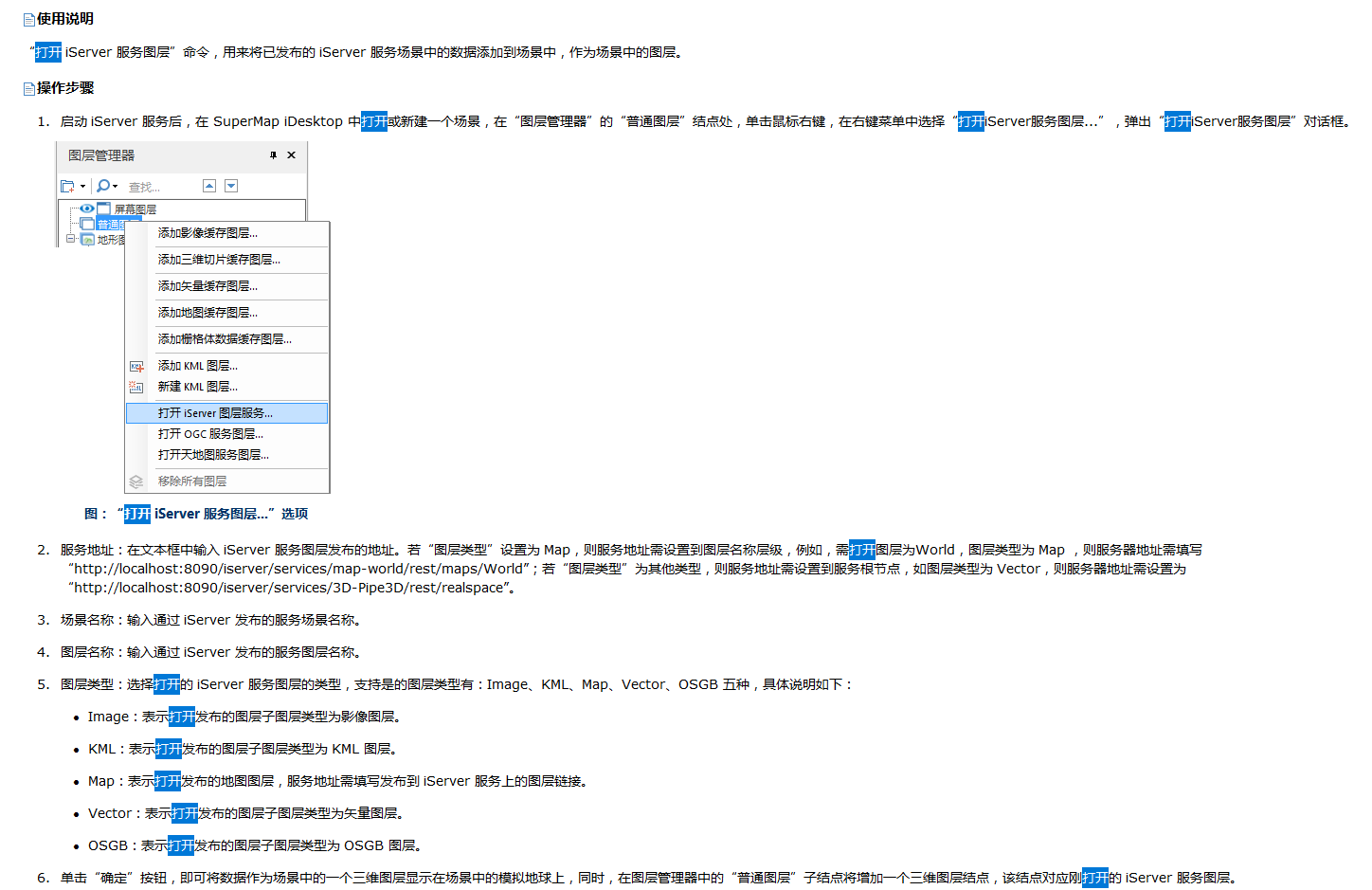Click the document icon beside 使用说明
1372x890 pixels.
28,19
